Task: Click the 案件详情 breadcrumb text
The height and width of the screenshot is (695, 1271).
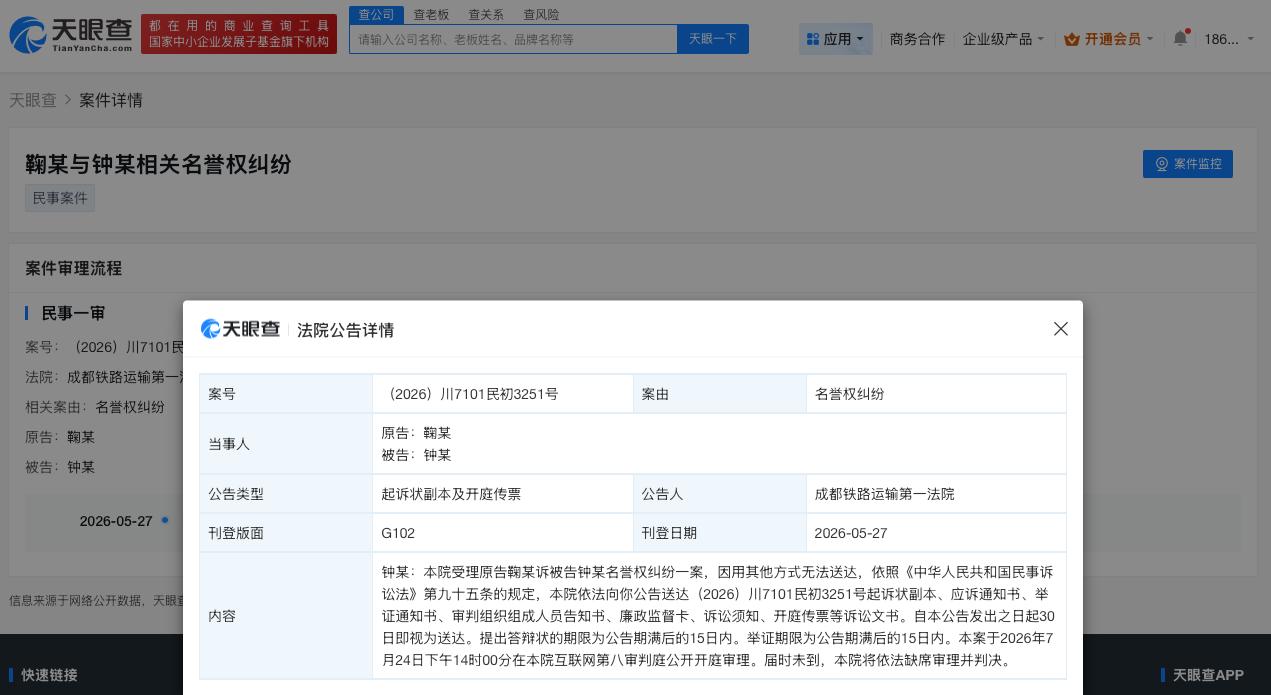Action: pyautogui.click(x=111, y=100)
